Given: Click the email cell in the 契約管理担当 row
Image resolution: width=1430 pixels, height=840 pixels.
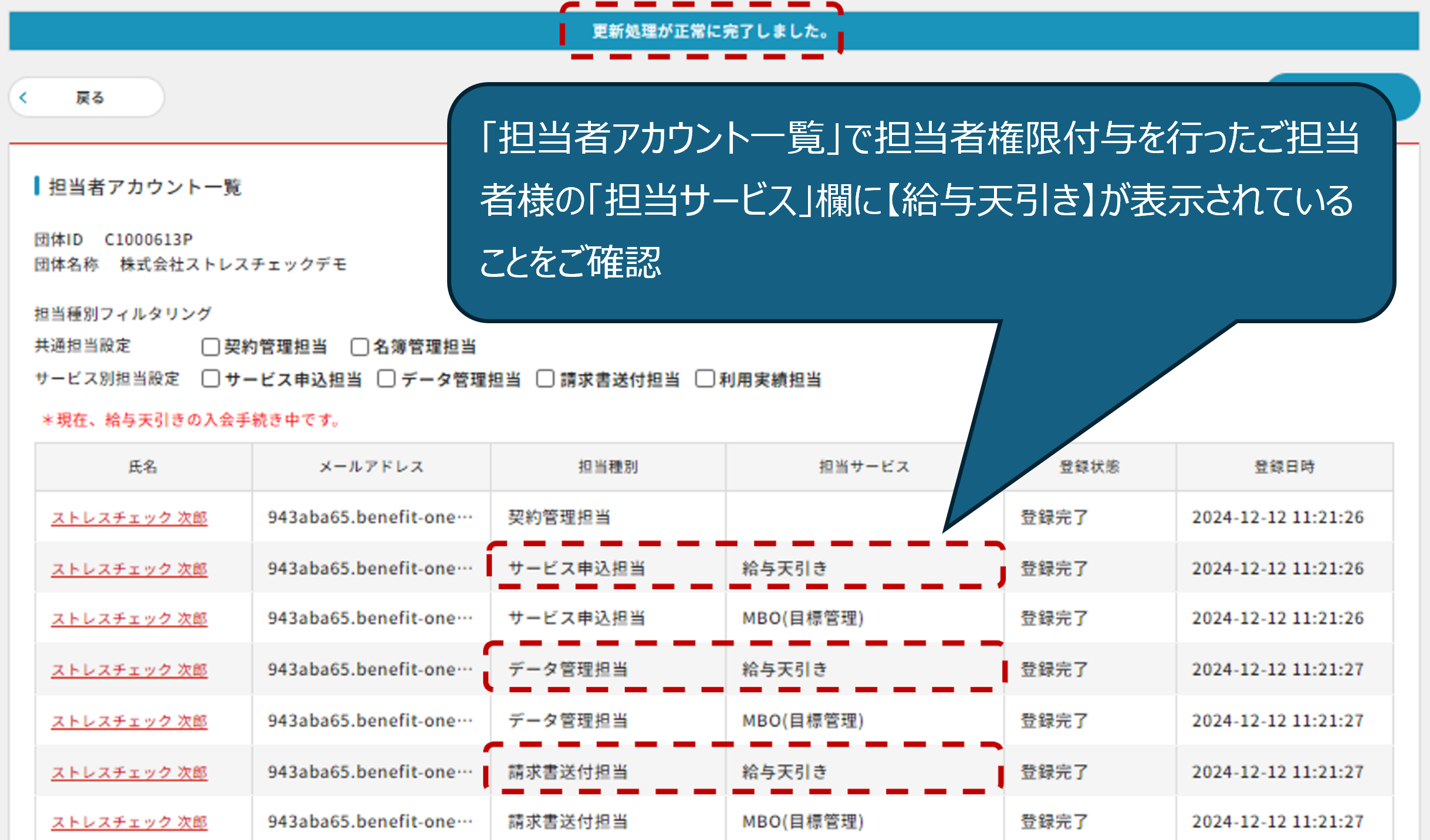Looking at the screenshot, I should pos(370,517).
